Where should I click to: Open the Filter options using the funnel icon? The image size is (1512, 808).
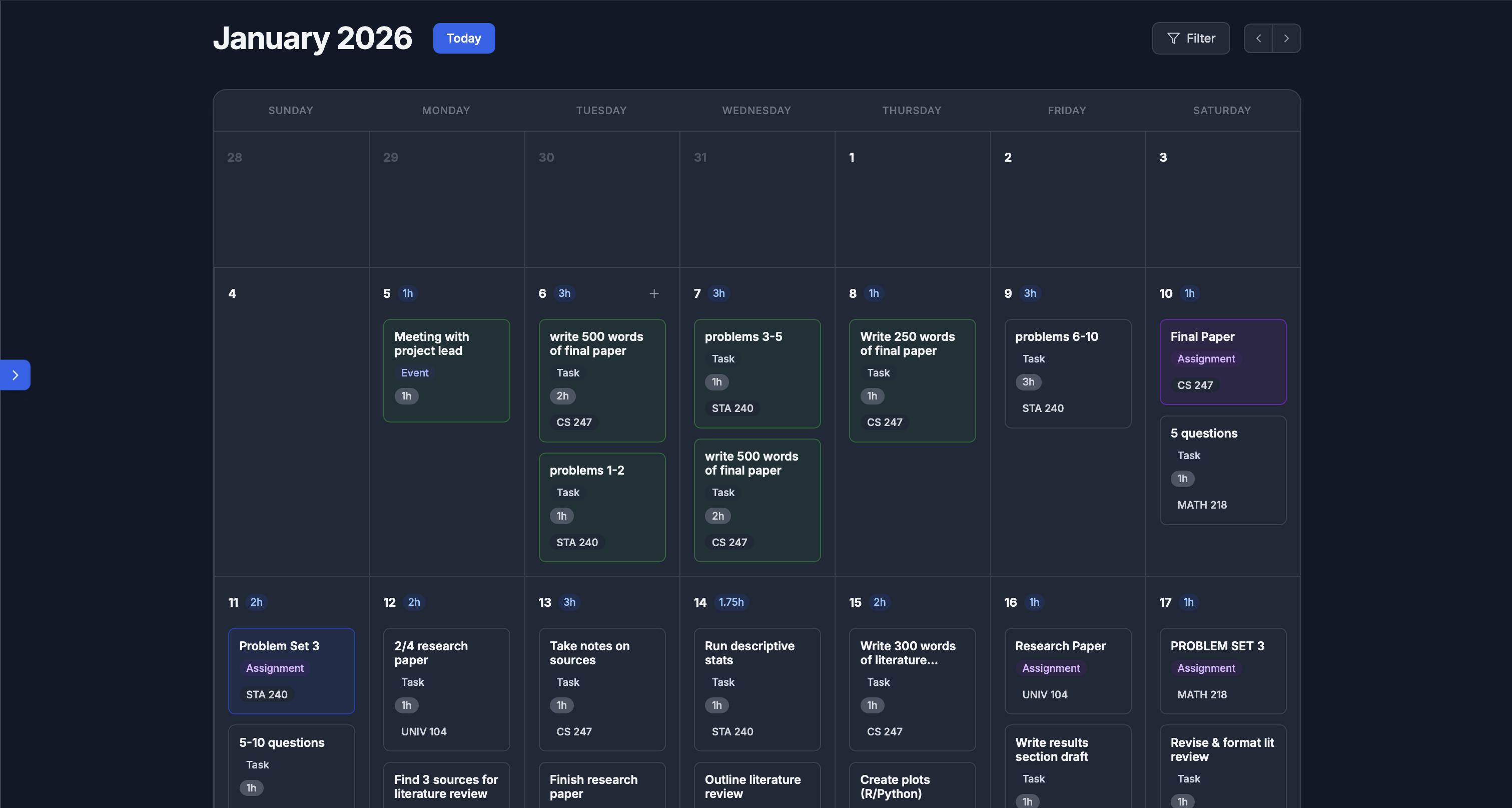point(1190,38)
